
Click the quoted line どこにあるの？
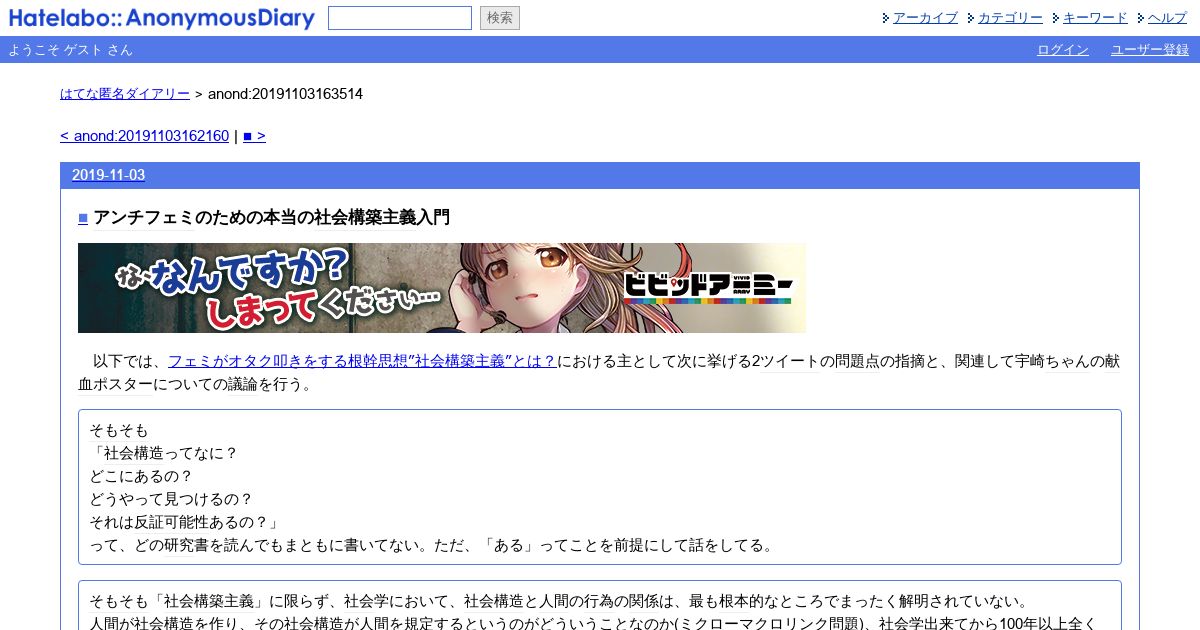tap(141, 476)
